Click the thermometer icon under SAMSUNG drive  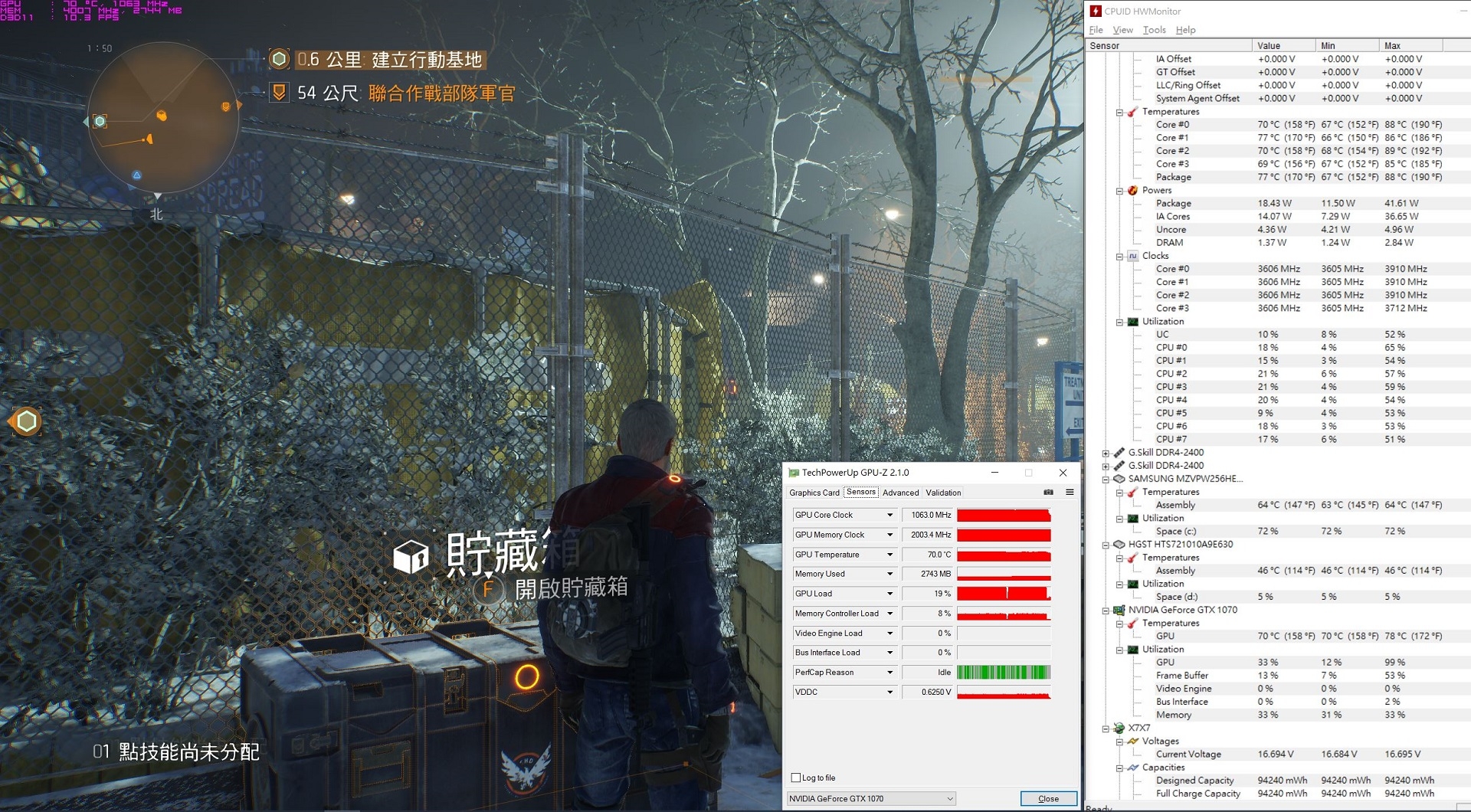click(1132, 493)
